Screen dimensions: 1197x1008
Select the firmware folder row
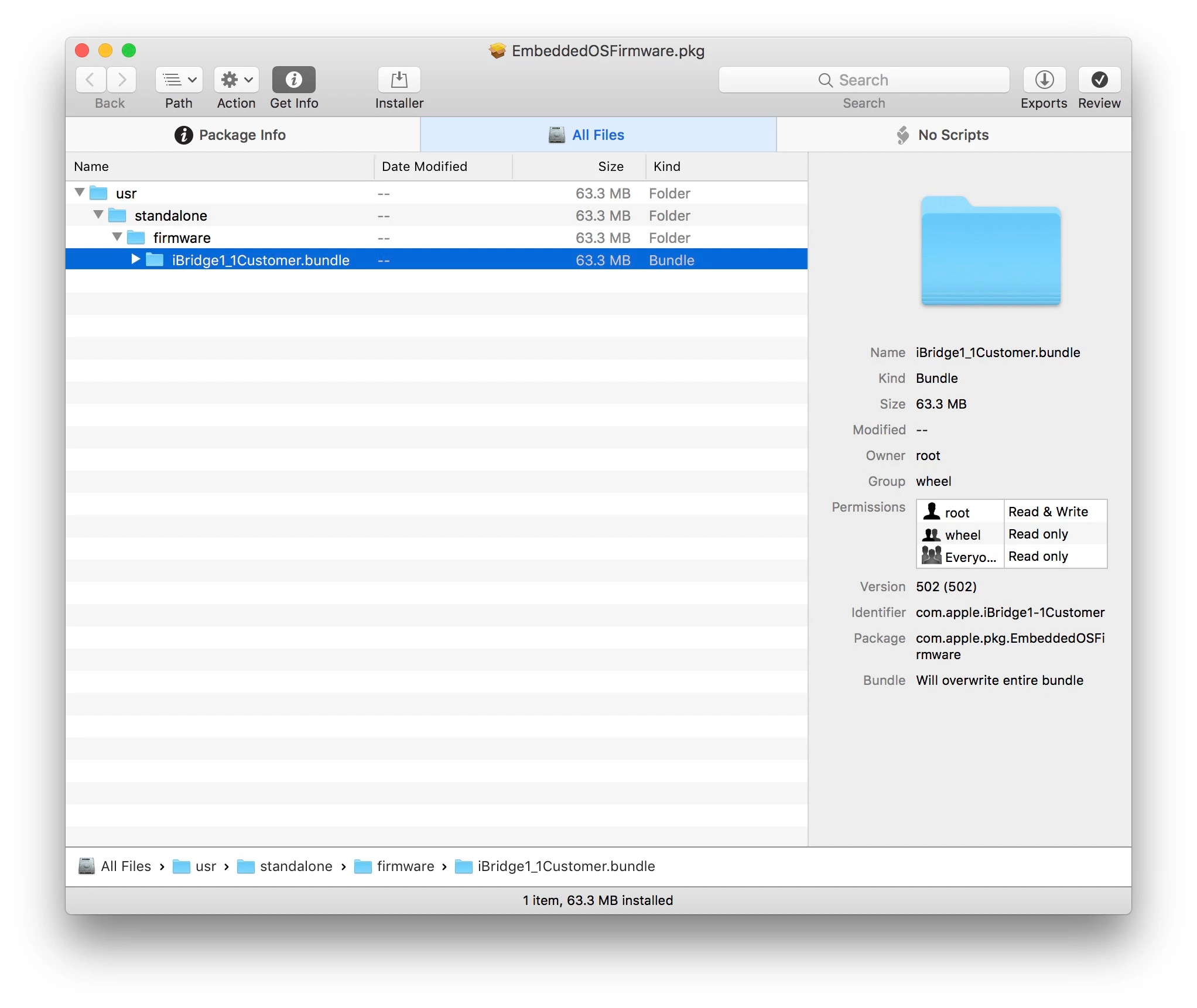436,238
